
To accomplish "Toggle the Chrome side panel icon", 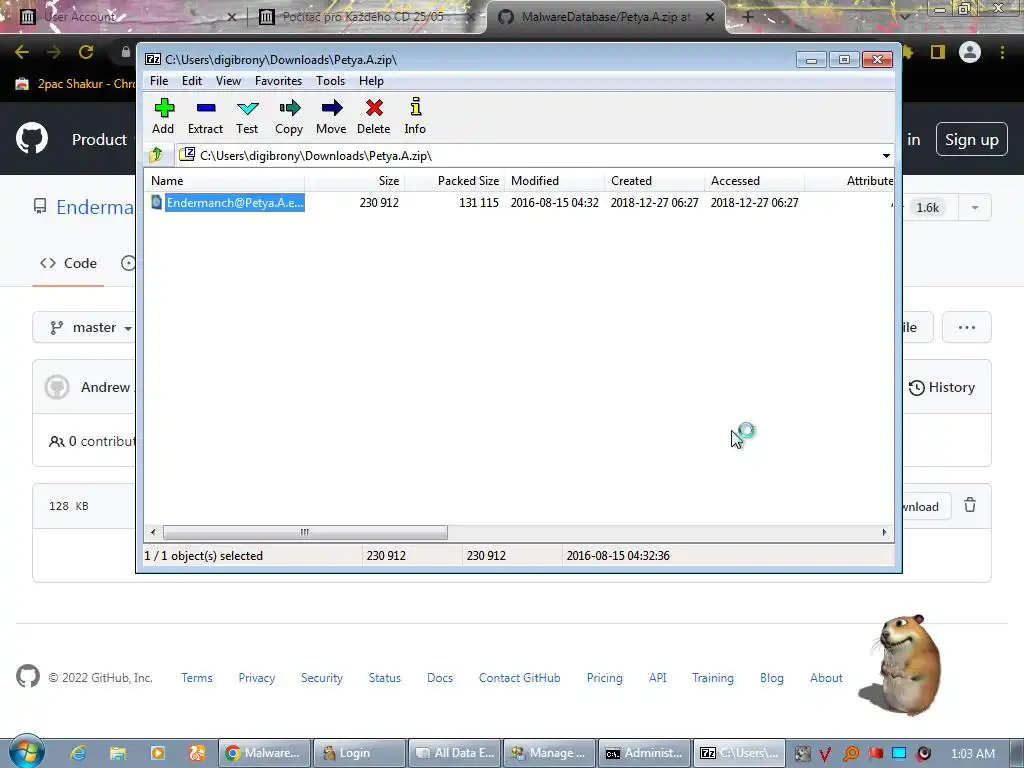I will (x=938, y=52).
